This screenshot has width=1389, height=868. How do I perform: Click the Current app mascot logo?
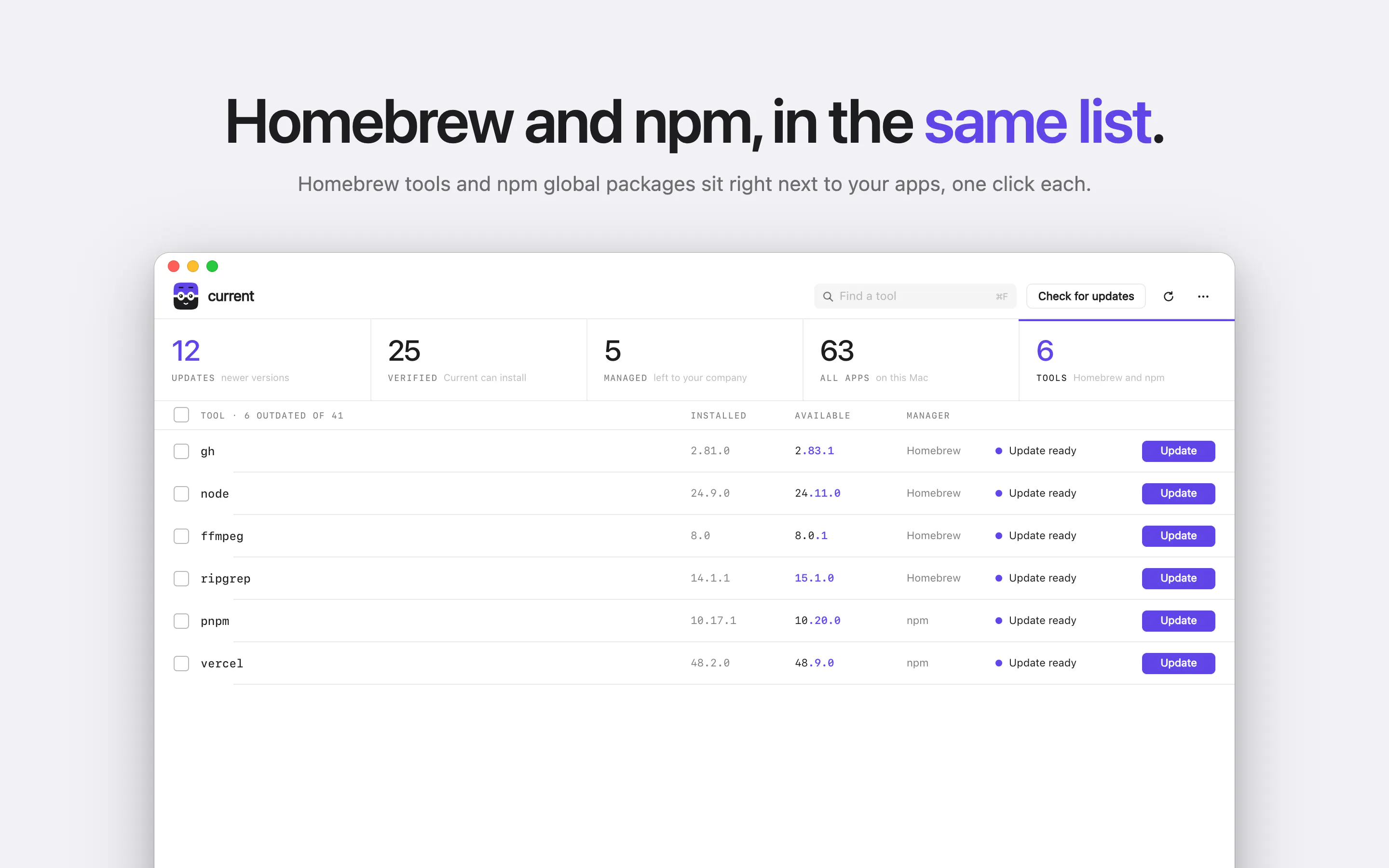coord(186,296)
